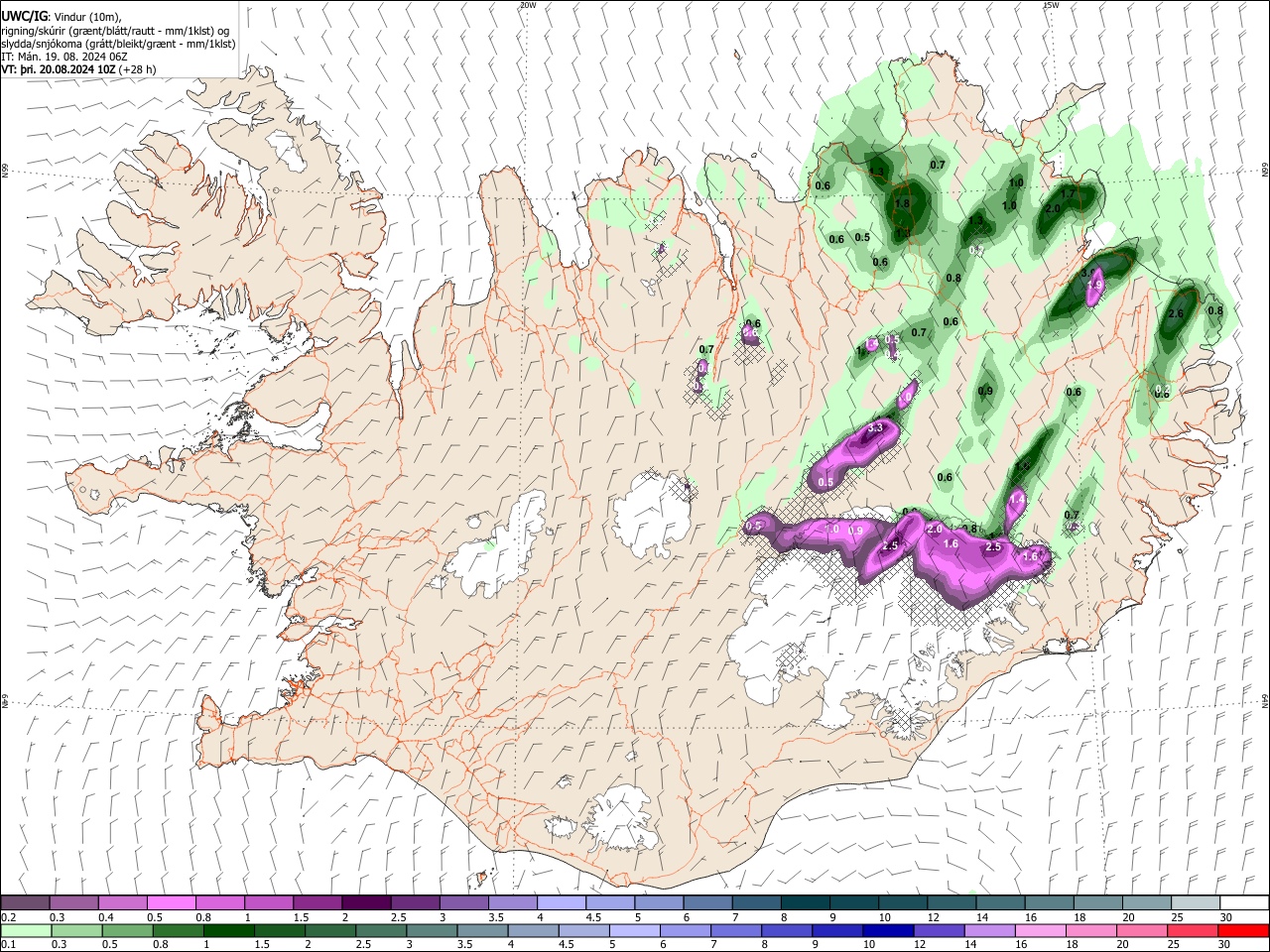
Task: Click the 2.6 precipitation value on the map
Action: [1176, 313]
